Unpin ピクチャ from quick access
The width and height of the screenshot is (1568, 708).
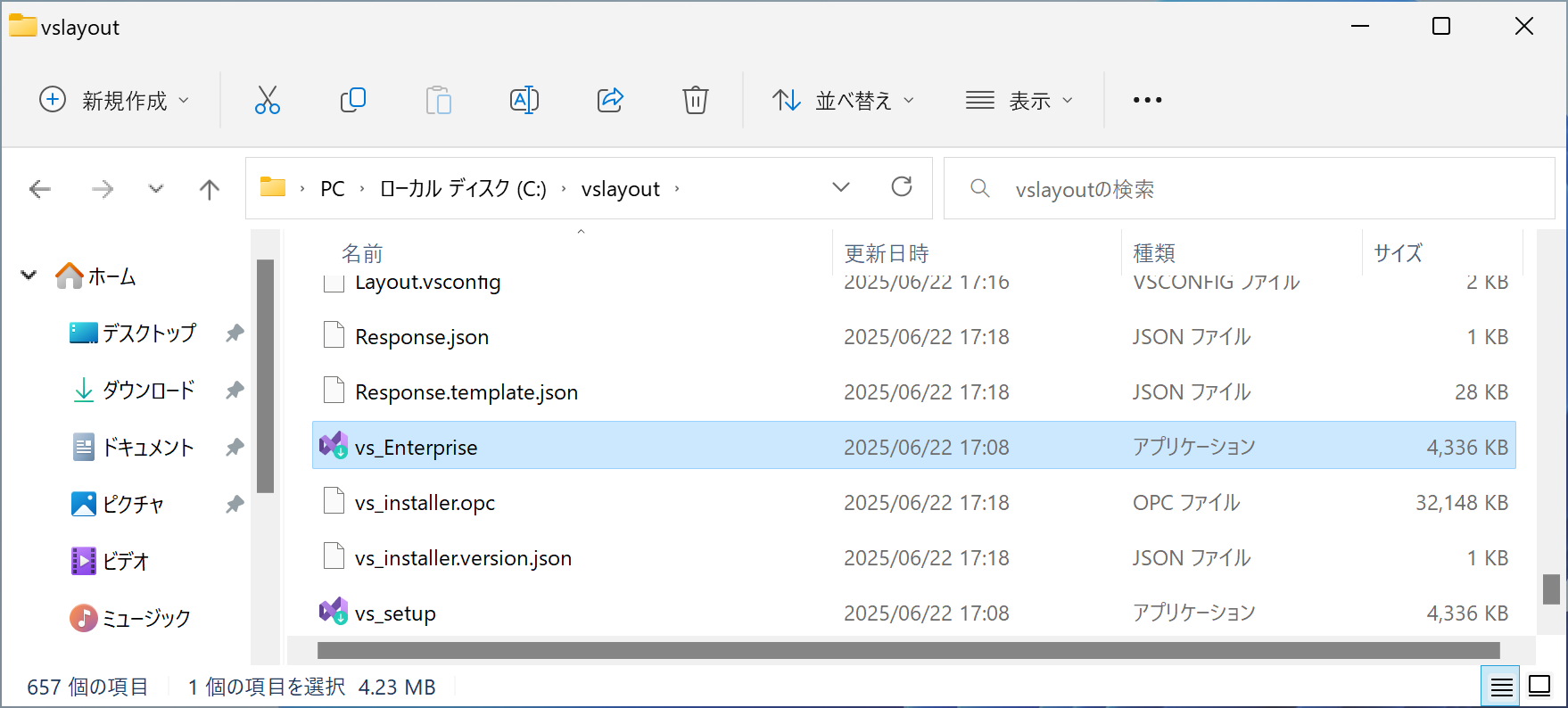pos(235,505)
